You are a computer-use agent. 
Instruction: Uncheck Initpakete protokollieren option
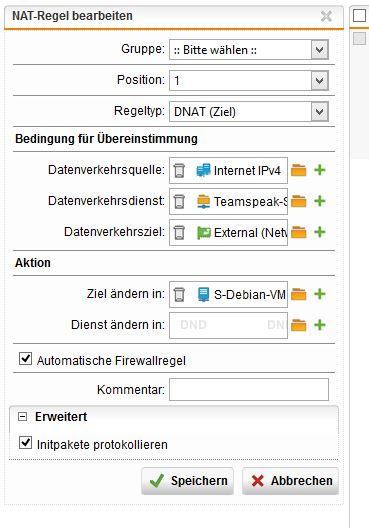pos(26,443)
